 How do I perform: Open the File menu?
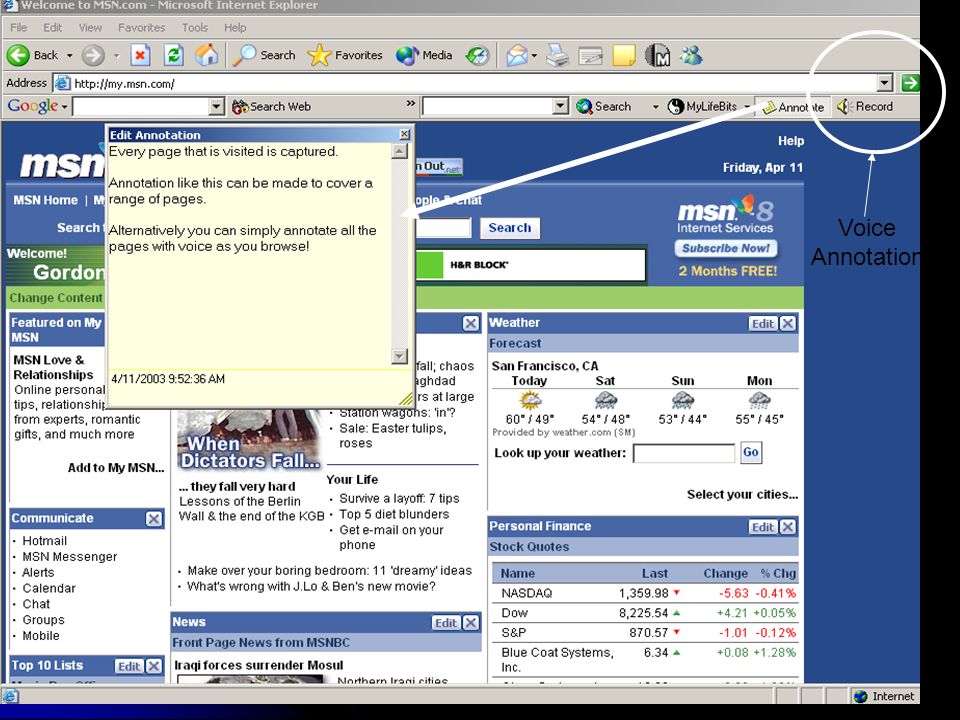(18, 28)
